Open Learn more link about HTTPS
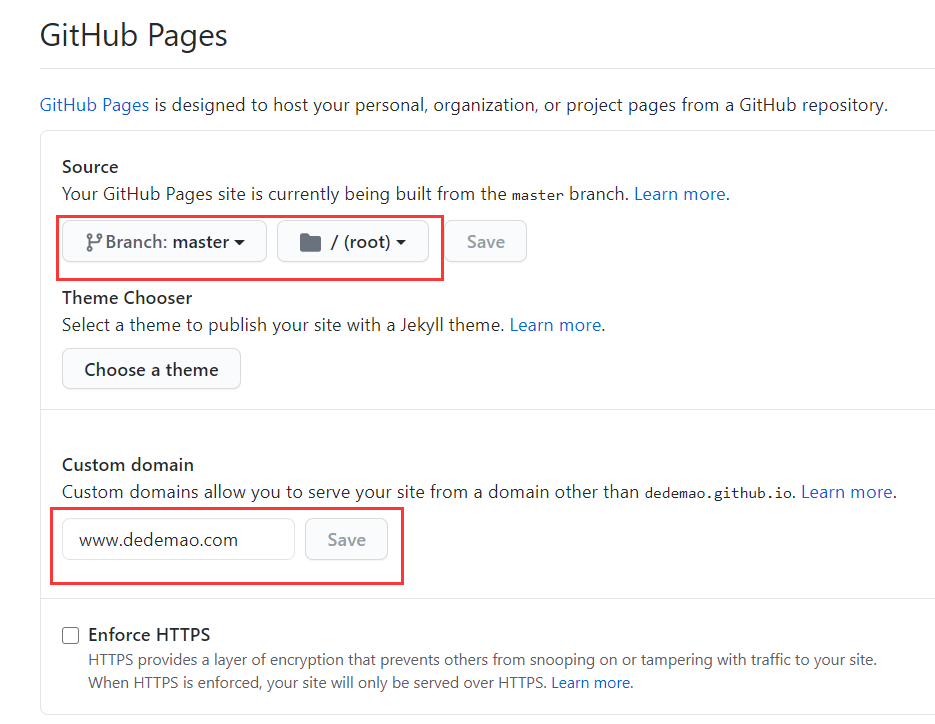The image size is (935, 724). pyautogui.click(x=591, y=682)
